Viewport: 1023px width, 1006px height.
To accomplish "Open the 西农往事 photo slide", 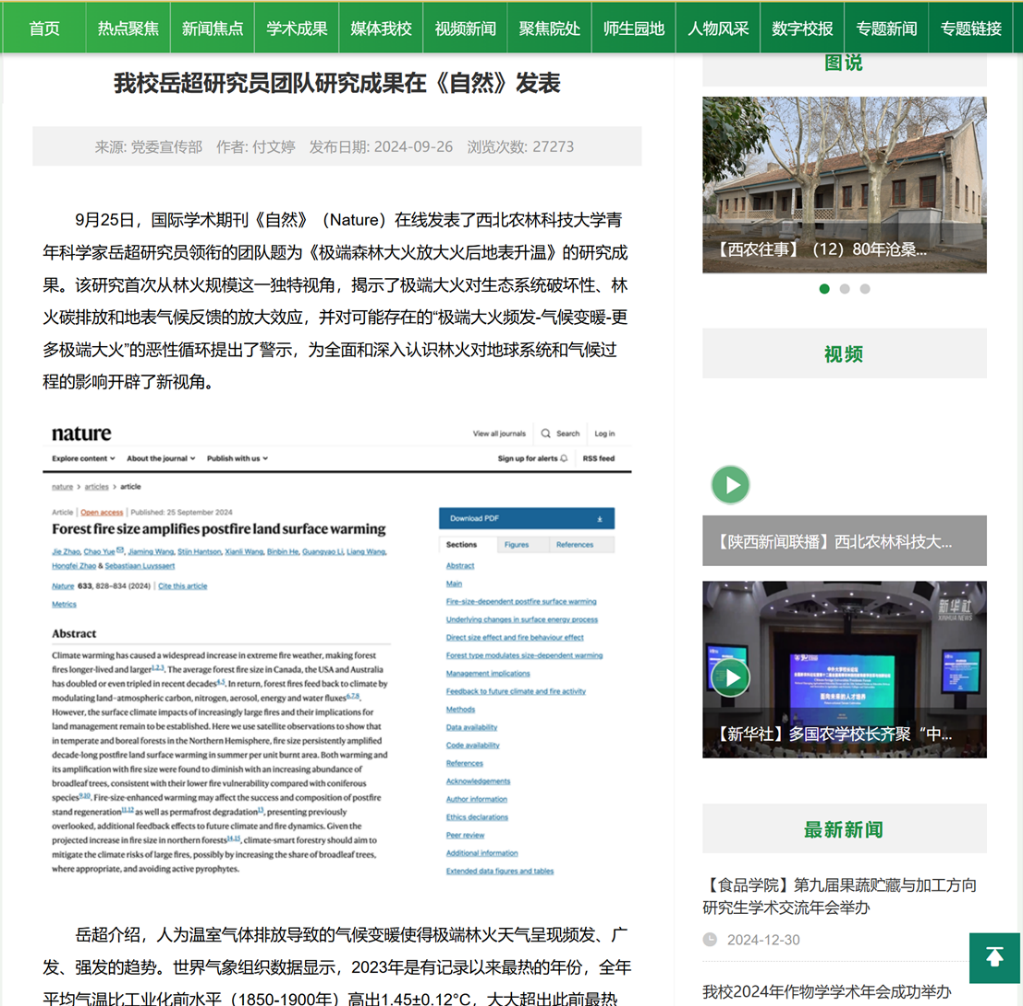I will pyautogui.click(x=844, y=184).
